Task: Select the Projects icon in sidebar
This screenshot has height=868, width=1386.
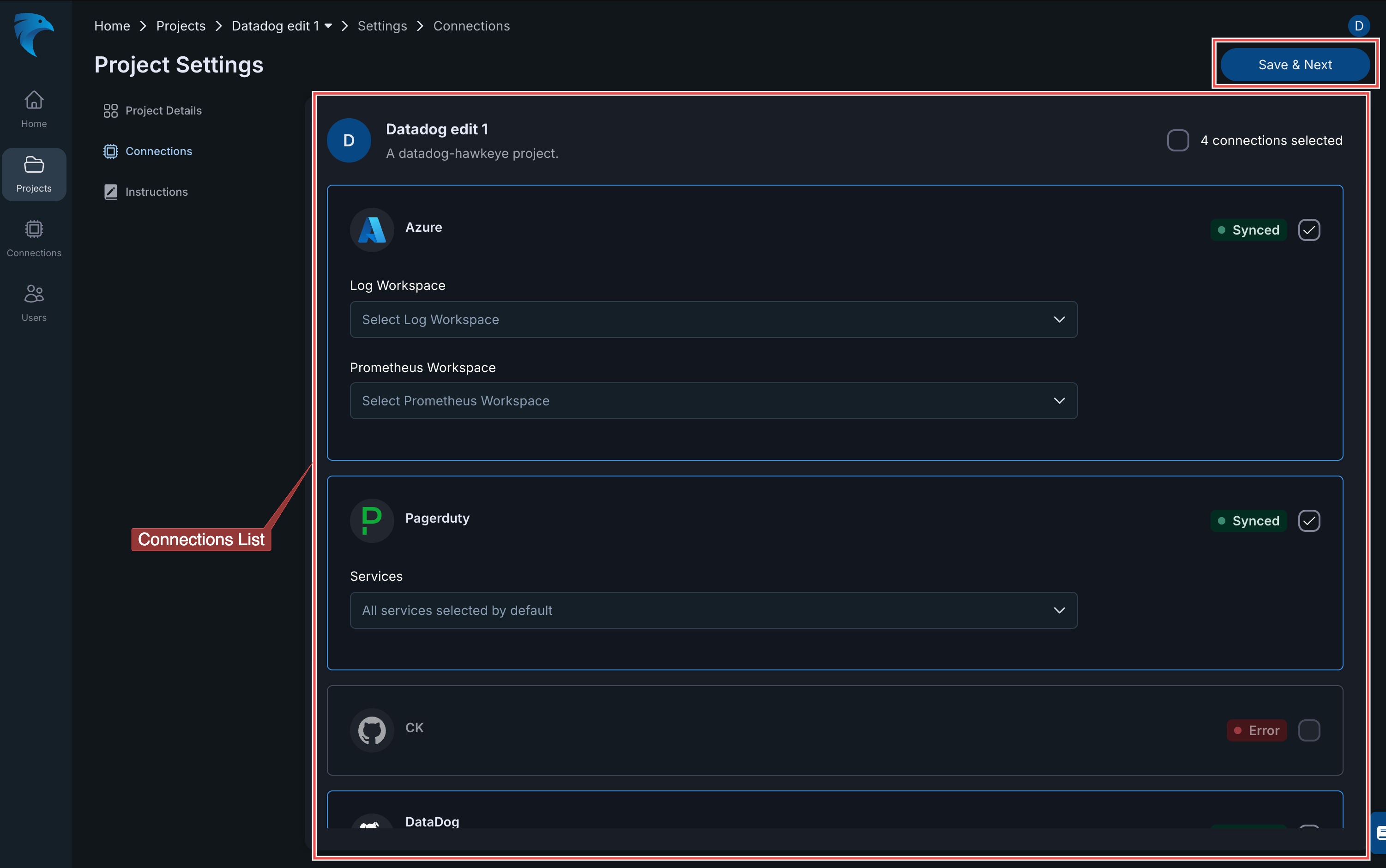Action: point(33,174)
